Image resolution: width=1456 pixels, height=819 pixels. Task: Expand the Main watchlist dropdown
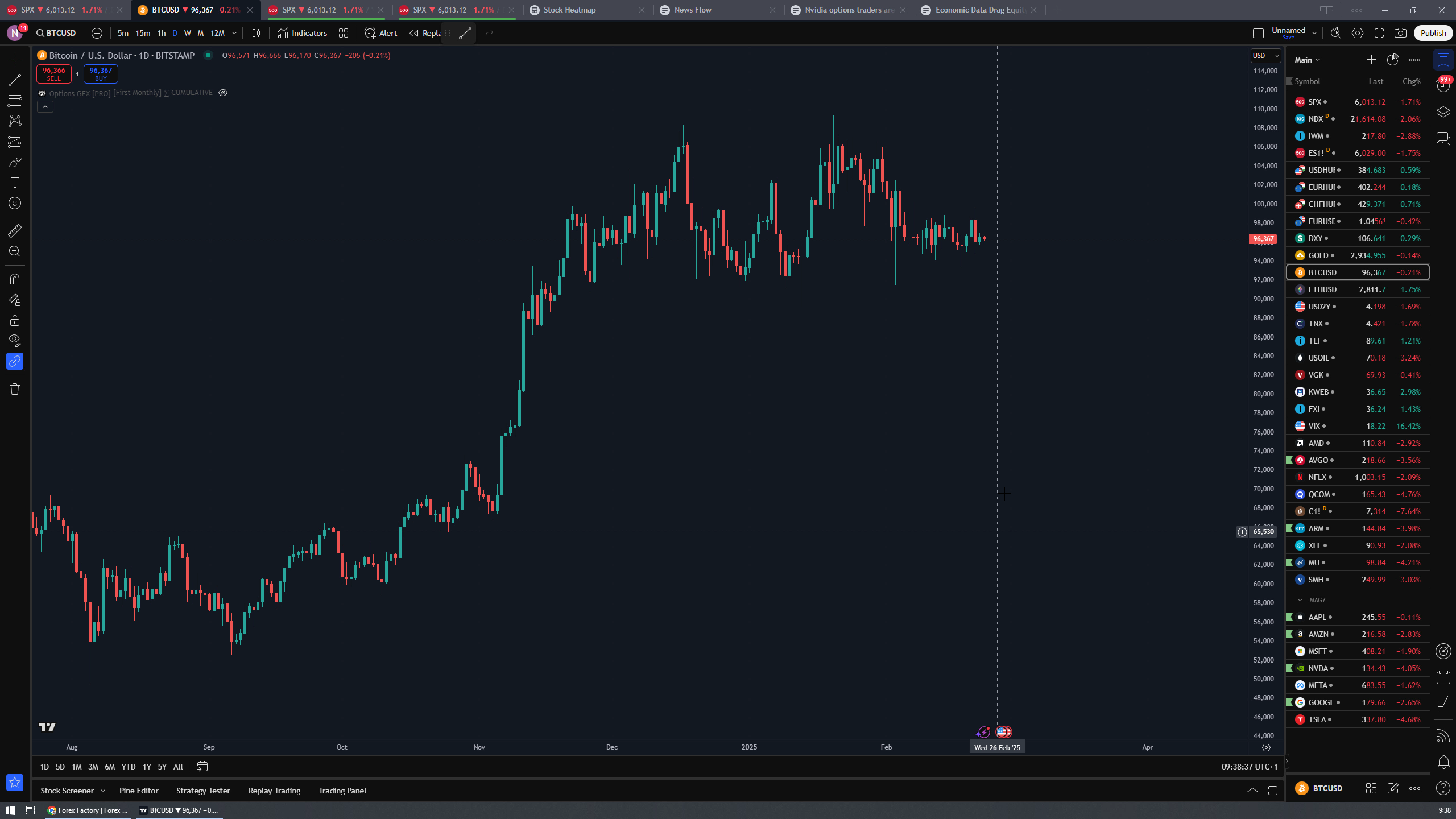pyautogui.click(x=1308, y=60)
